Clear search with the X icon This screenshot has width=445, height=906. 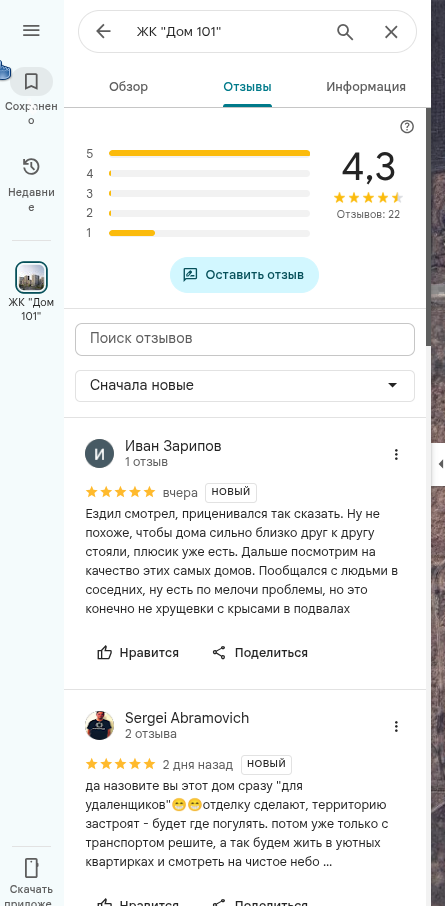click(x=391, y=32)
